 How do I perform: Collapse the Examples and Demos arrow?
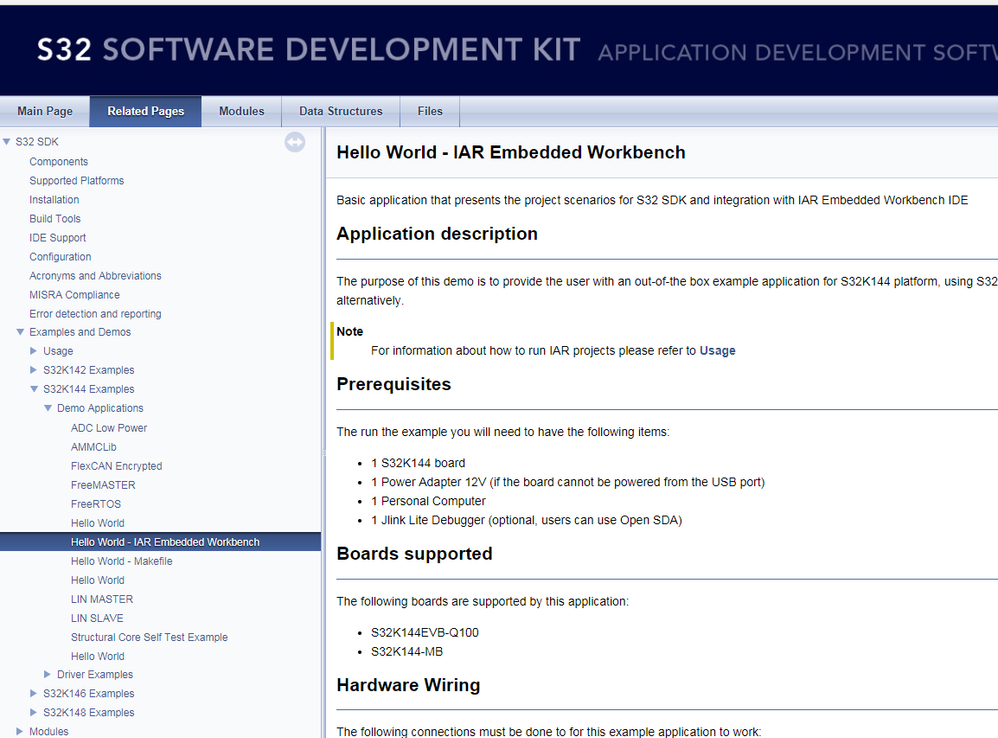20,332
